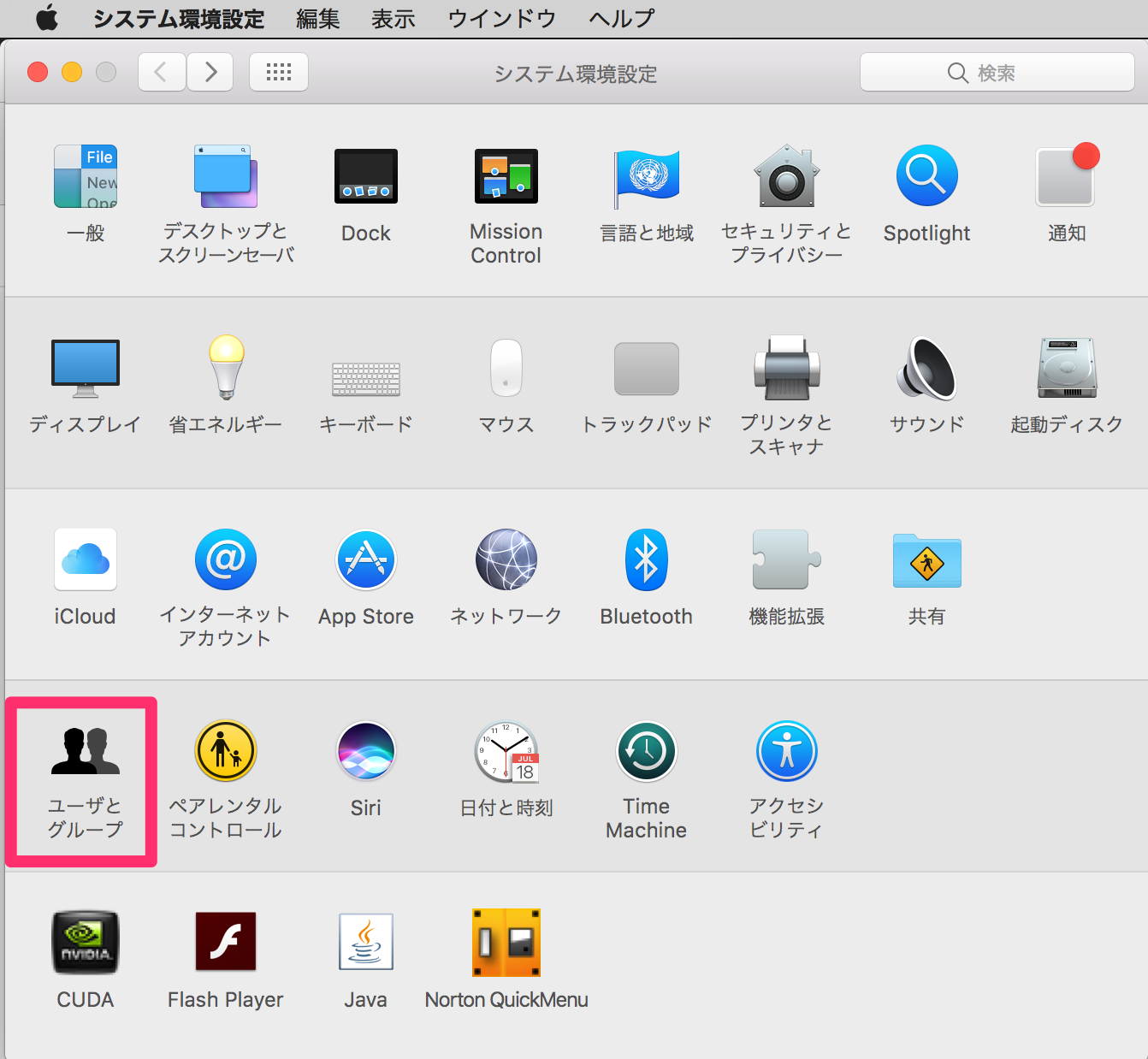Screen dimensions: 1148x1059
Task: Open the Bluetooth preference pane
Action: pyautogui.click(x=647, y=559)
